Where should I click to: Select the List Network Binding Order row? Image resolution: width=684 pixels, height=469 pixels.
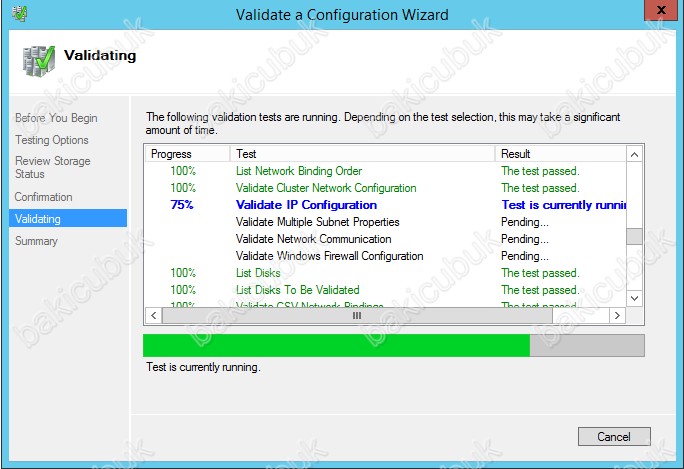point(299,171)
